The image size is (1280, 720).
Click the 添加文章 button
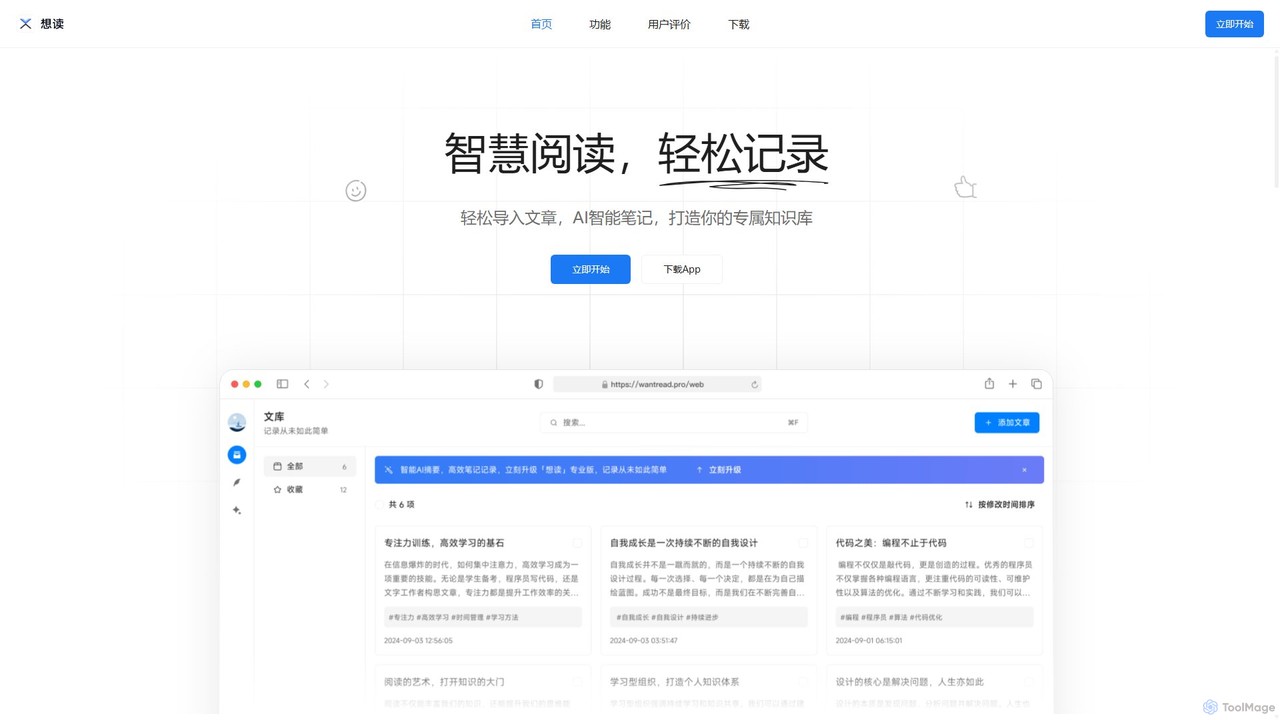click(x=1007, y=423)
